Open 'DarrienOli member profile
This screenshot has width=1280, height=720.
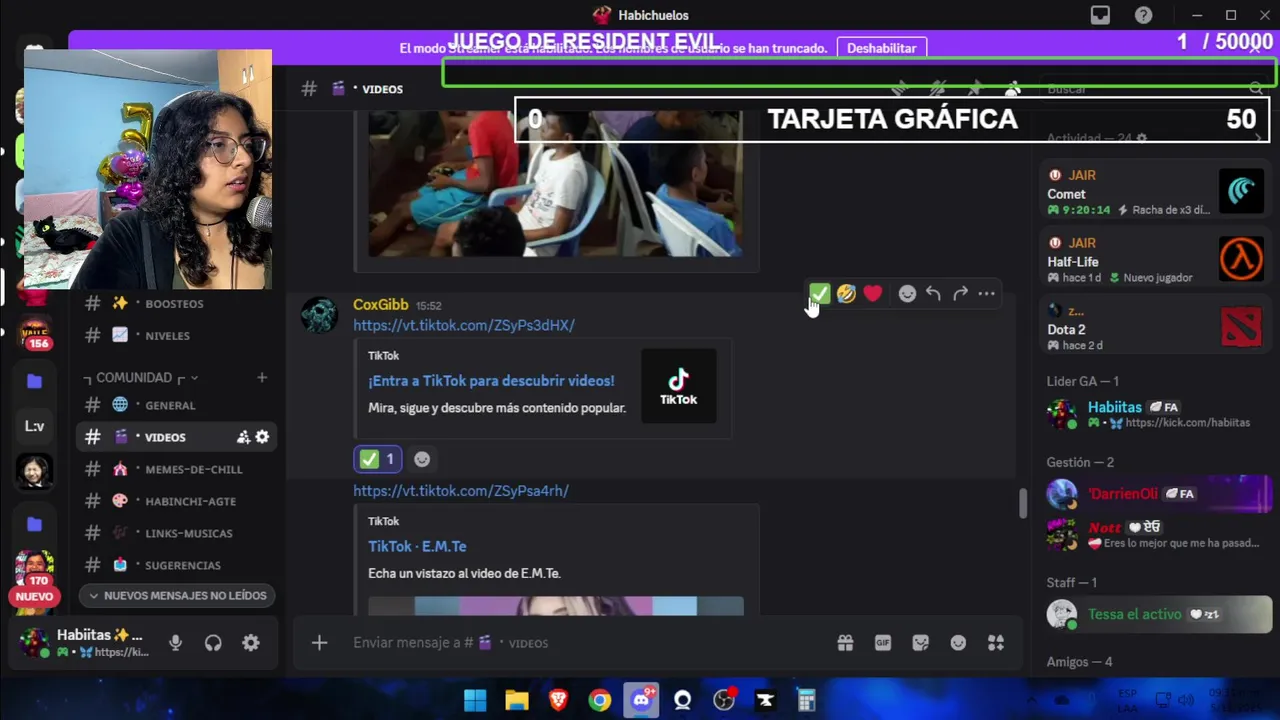[1156, 494]
